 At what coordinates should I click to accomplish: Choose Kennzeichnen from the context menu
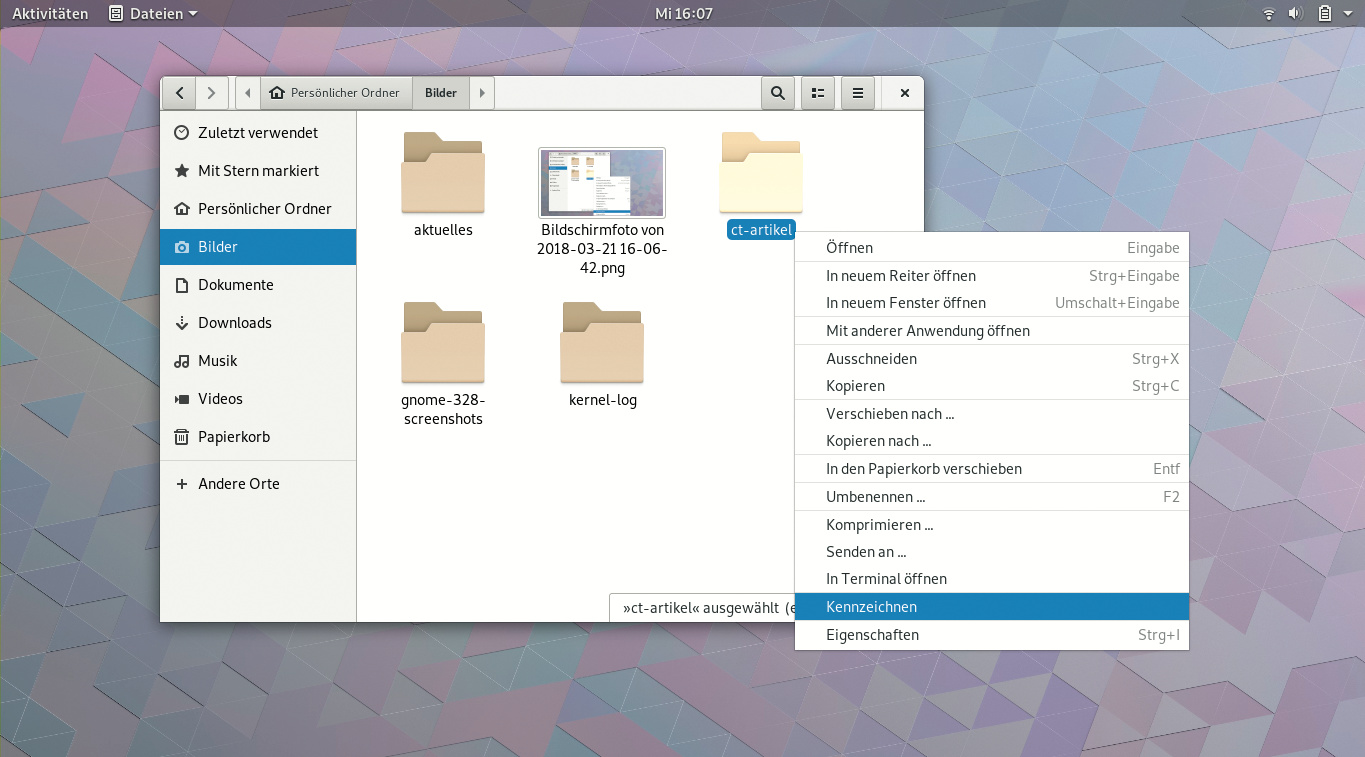pos(871,607)
